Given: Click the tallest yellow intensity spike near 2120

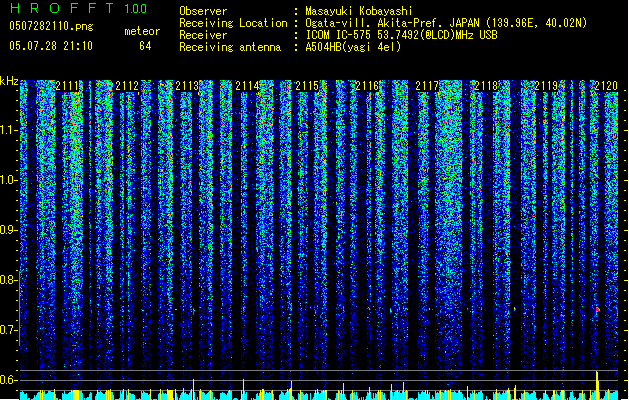Looking at the screenshot, I should click(597, 385).
